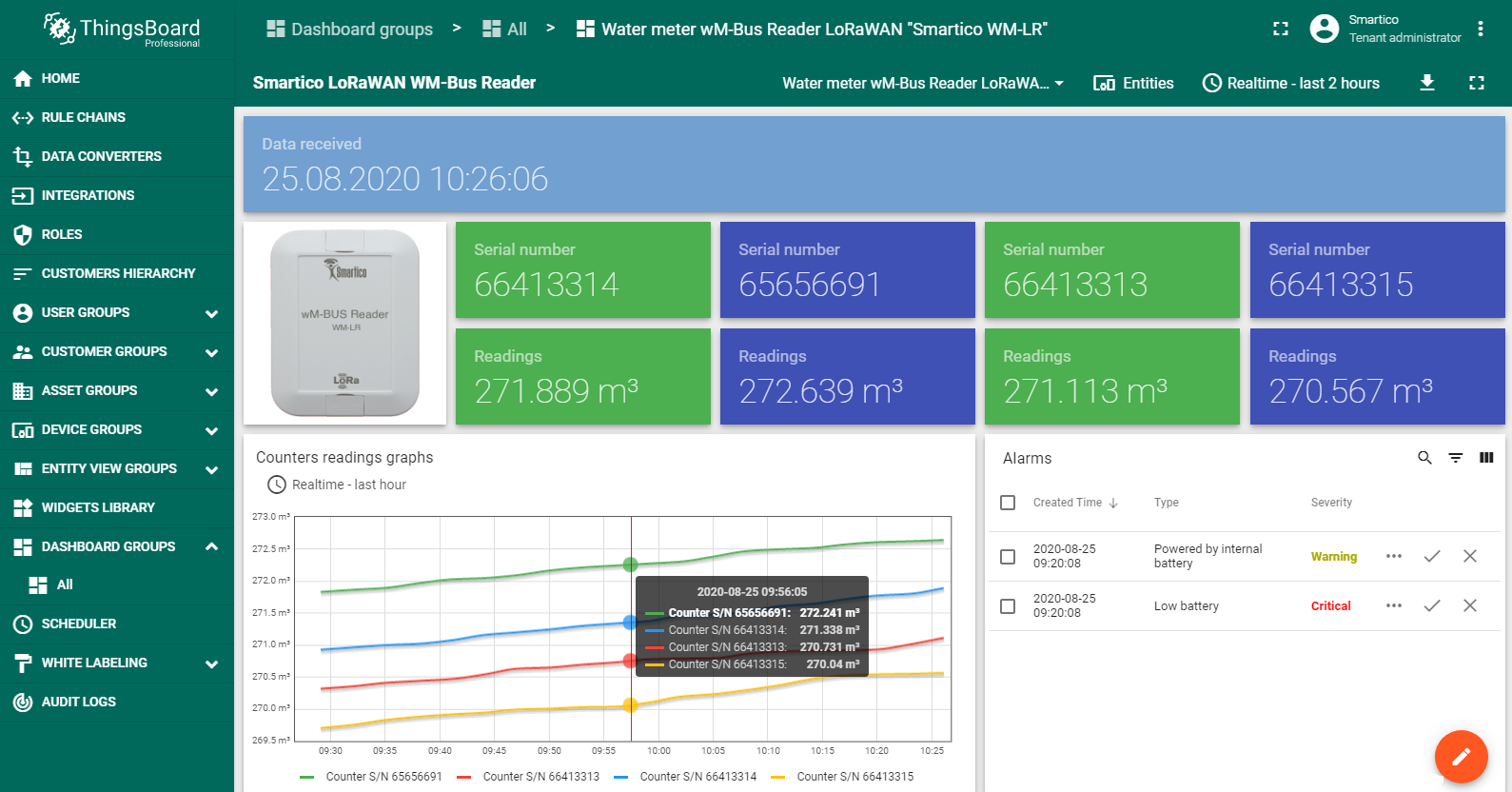This screenshot has width=1512, height=792.
Task: Collapse the Dashboard Groups sidebar section
Action: click(x=211, y=546)
